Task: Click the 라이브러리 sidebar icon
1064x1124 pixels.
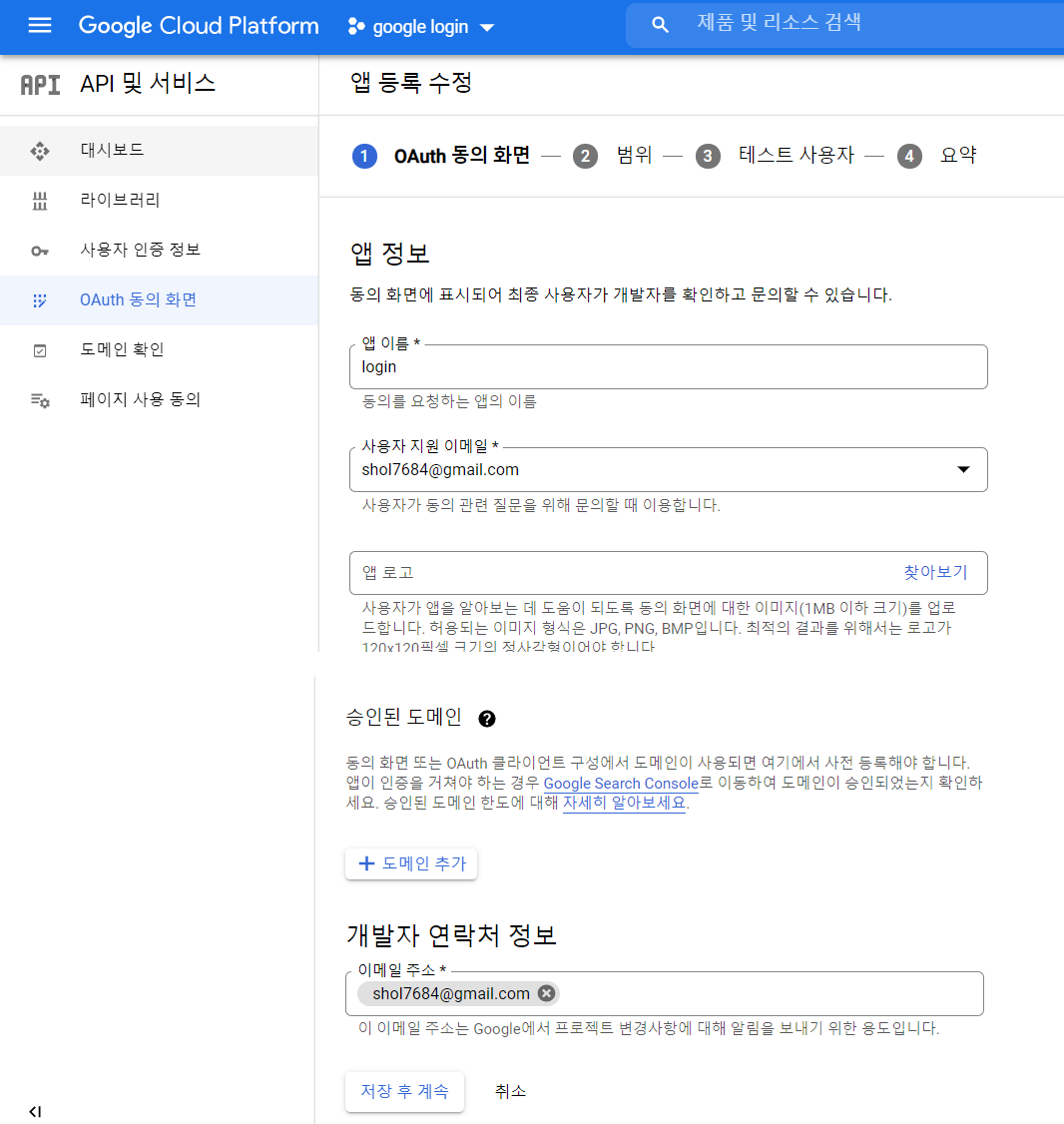Action: coord(40,201)
